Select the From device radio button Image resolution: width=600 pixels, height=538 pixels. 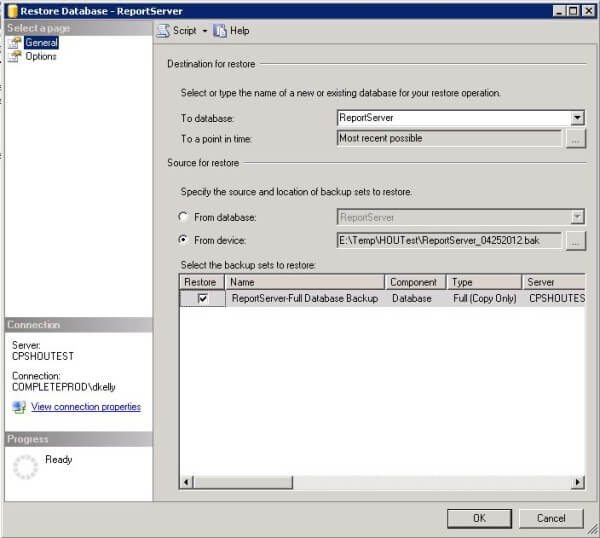point(183,240)
